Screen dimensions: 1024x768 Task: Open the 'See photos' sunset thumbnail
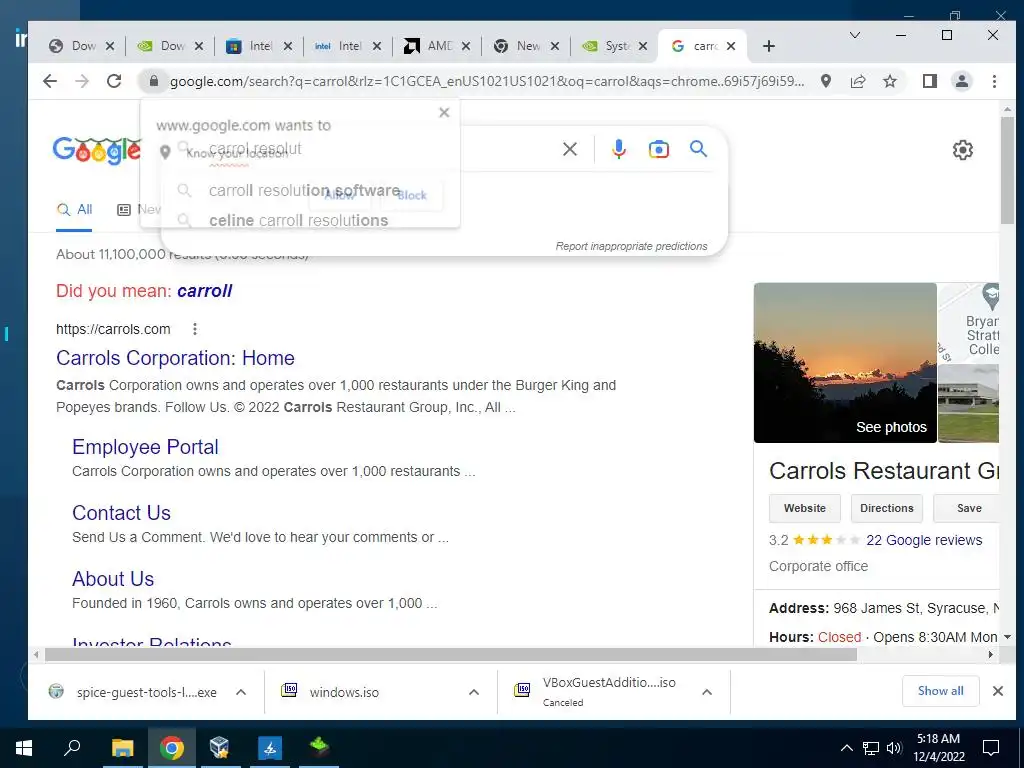(x=845, y=362)
